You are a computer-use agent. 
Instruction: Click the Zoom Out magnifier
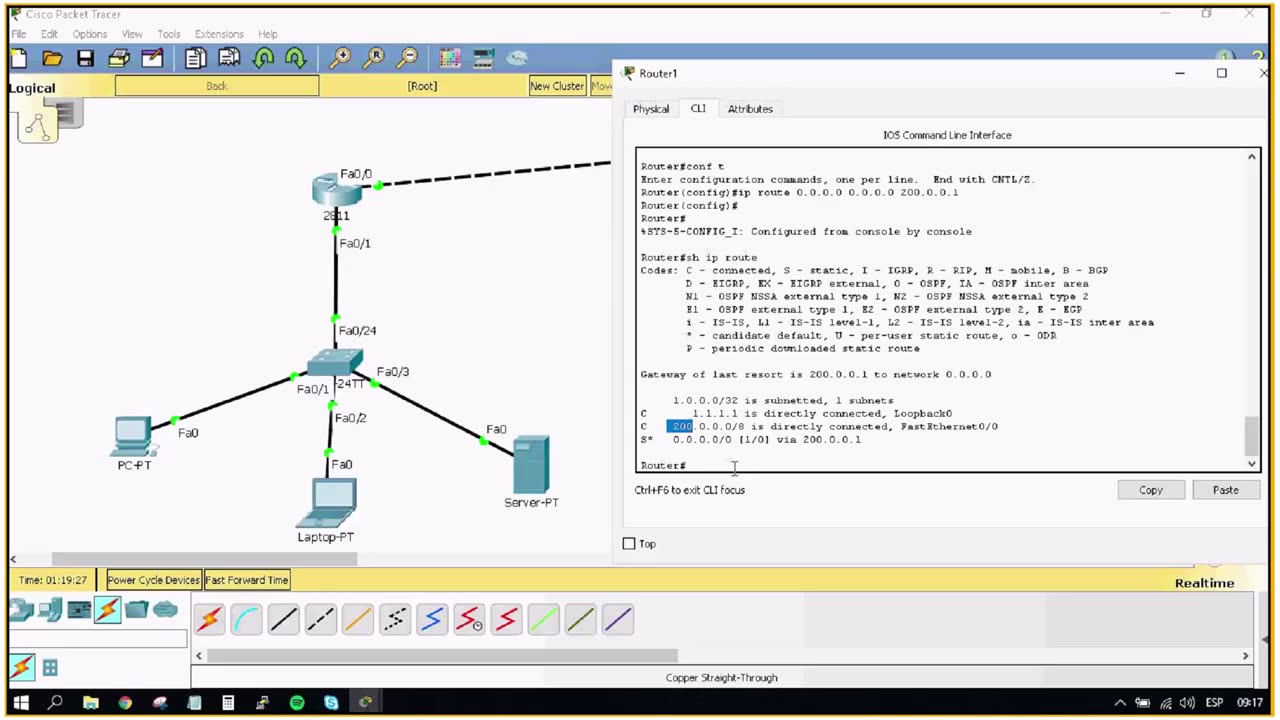(407, 59)
